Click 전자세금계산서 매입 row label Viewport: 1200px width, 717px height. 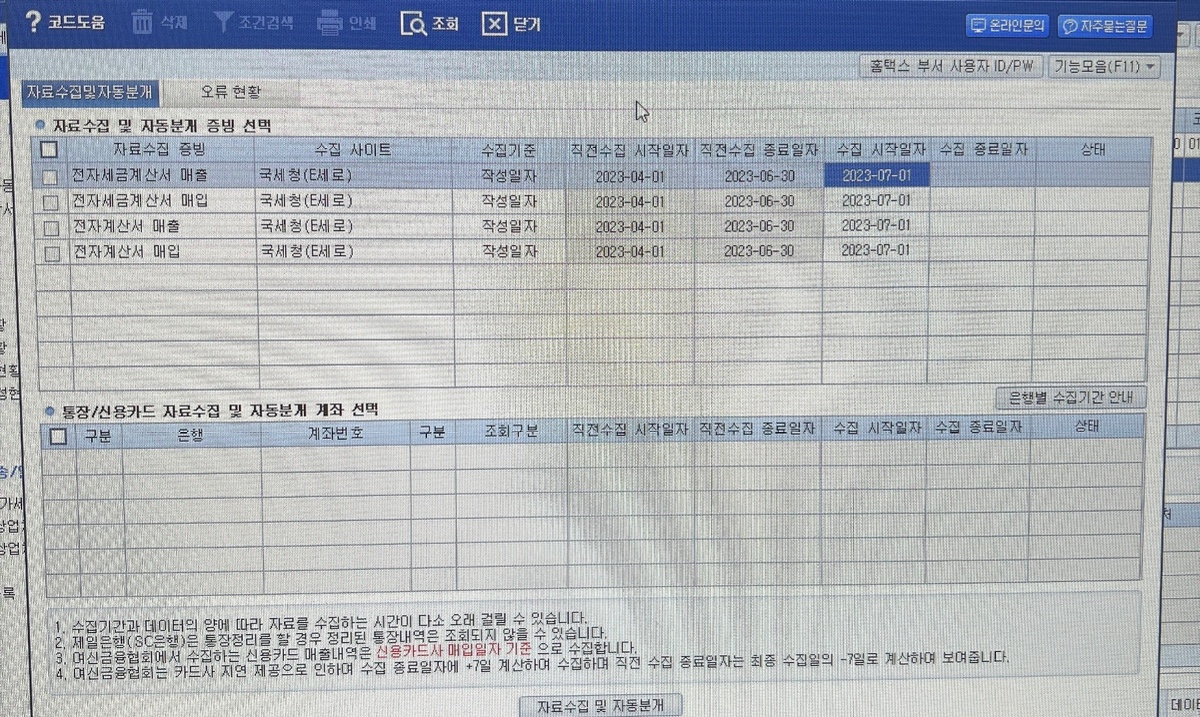click(x=140, y=201)
